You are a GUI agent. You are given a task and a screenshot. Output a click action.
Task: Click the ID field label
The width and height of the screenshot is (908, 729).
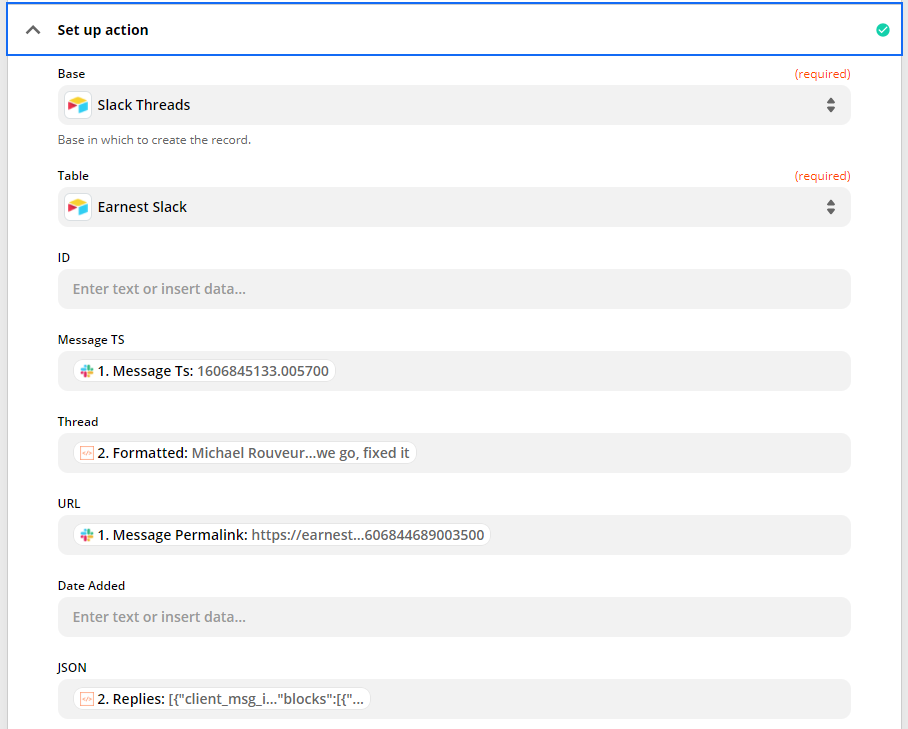(x=64, y=258)
